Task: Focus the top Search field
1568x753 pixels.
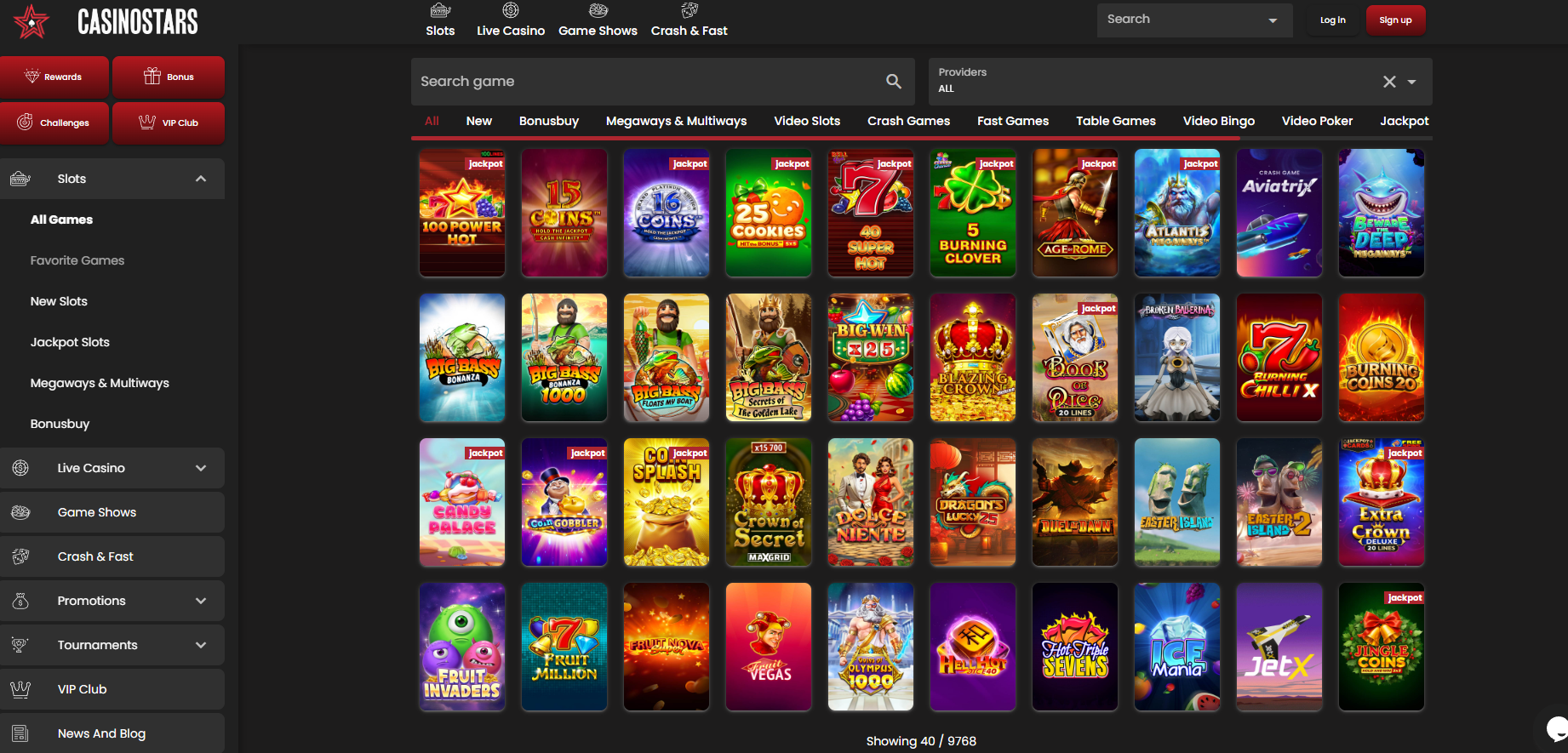Action: [x=1195, y=20]
